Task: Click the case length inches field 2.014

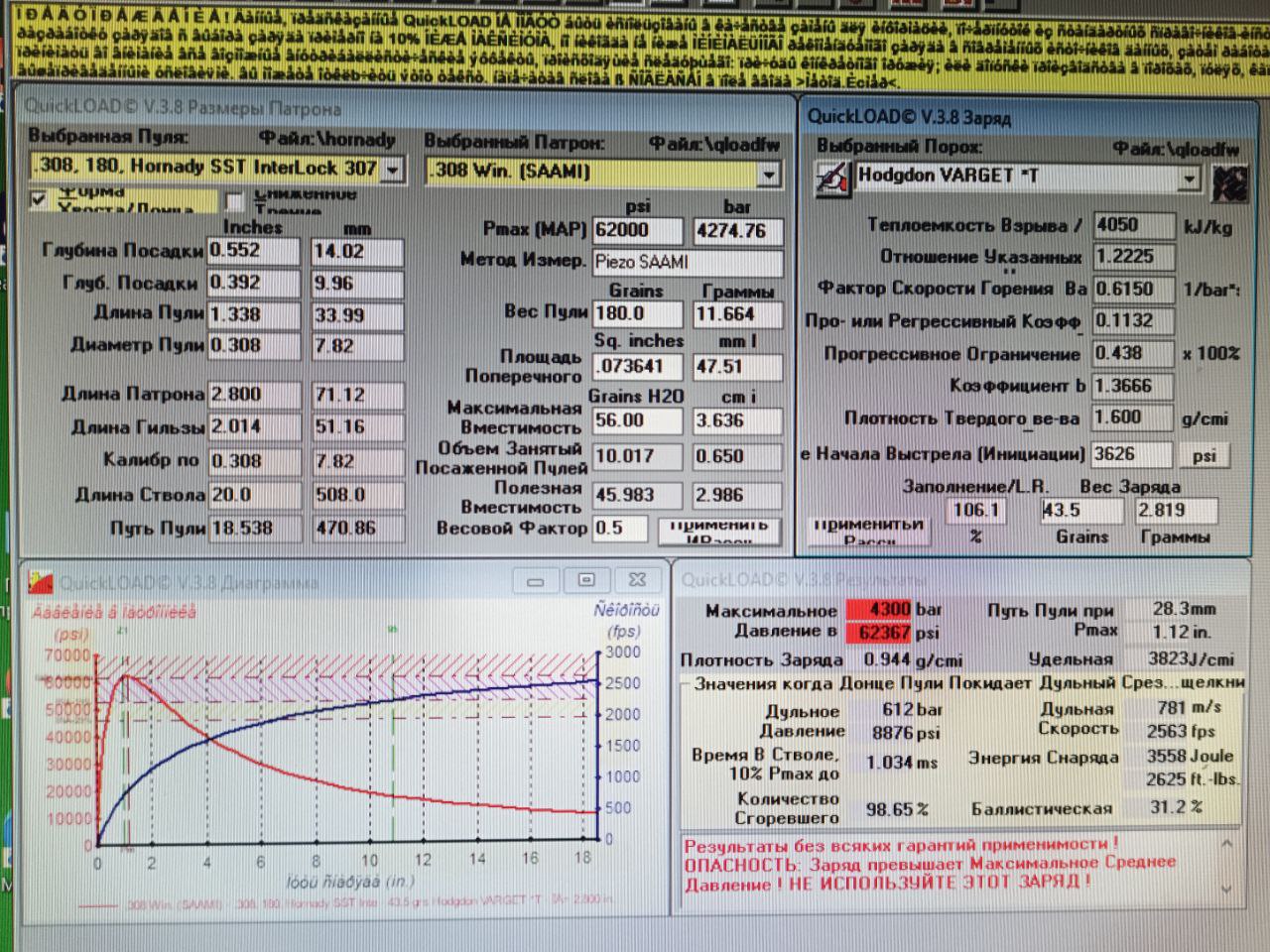Action: pyautogui.click(x=254, y=427)
